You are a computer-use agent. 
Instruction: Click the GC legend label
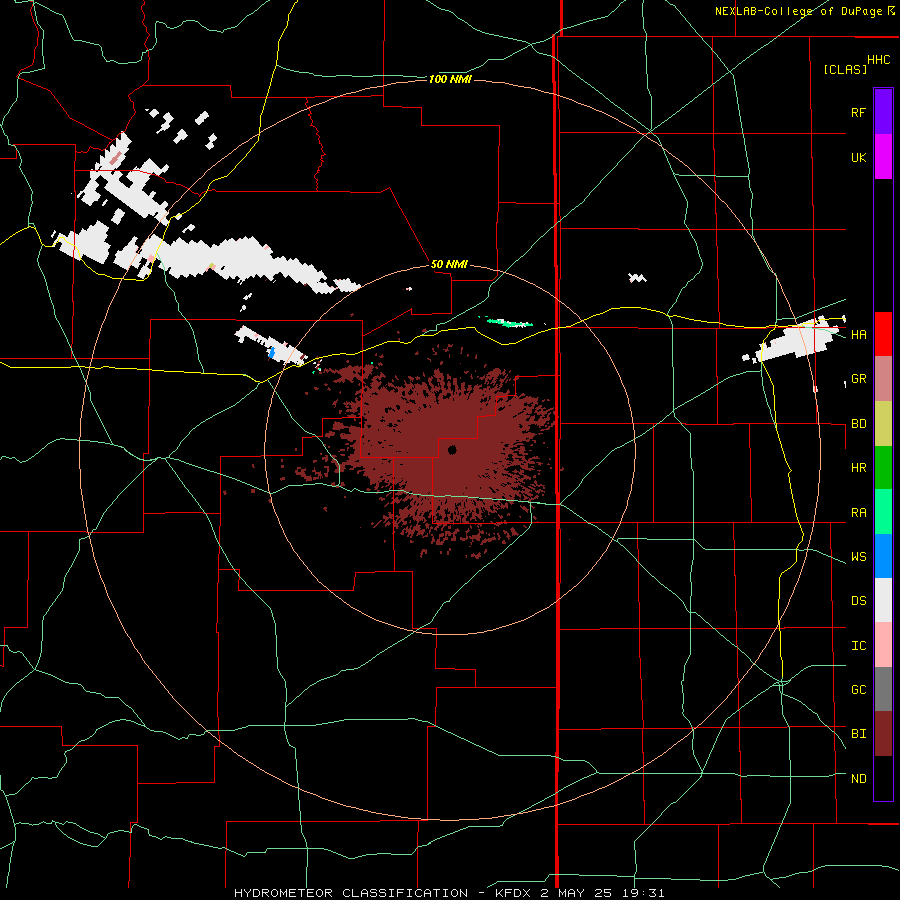pyautogui.click(x=858, y=690)
